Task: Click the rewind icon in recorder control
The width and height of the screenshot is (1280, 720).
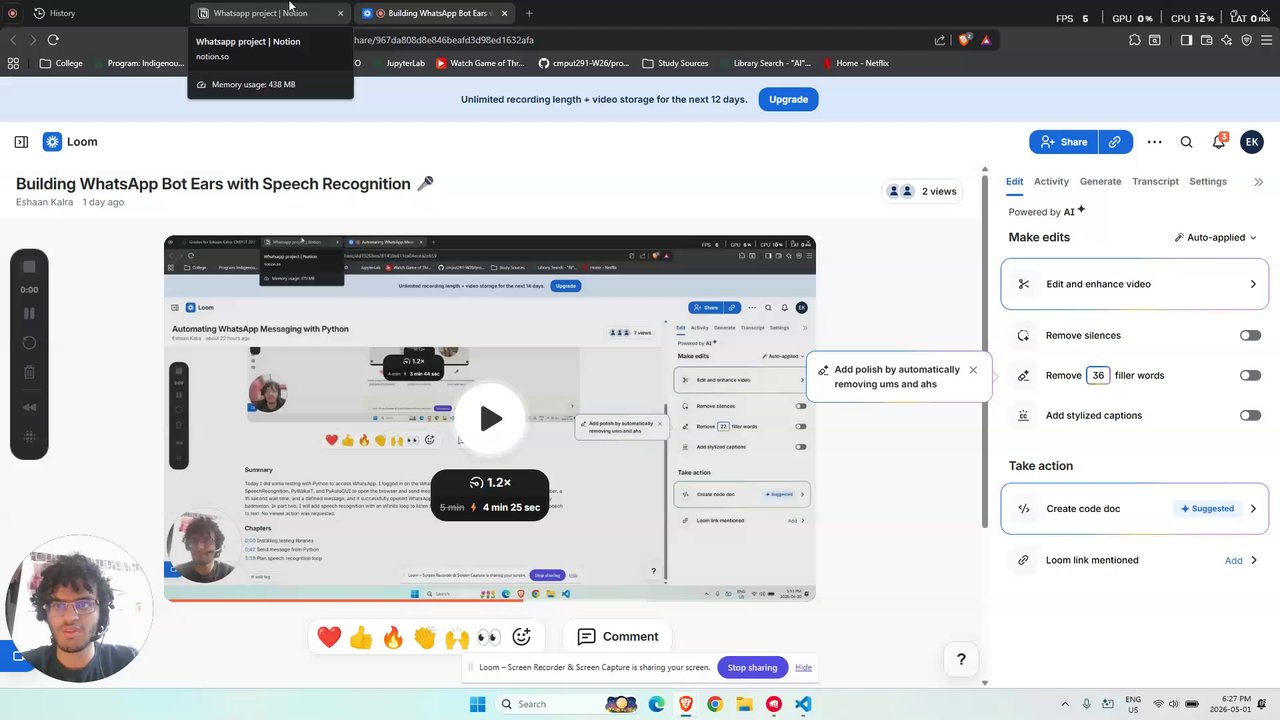Action: click(29, 407)
